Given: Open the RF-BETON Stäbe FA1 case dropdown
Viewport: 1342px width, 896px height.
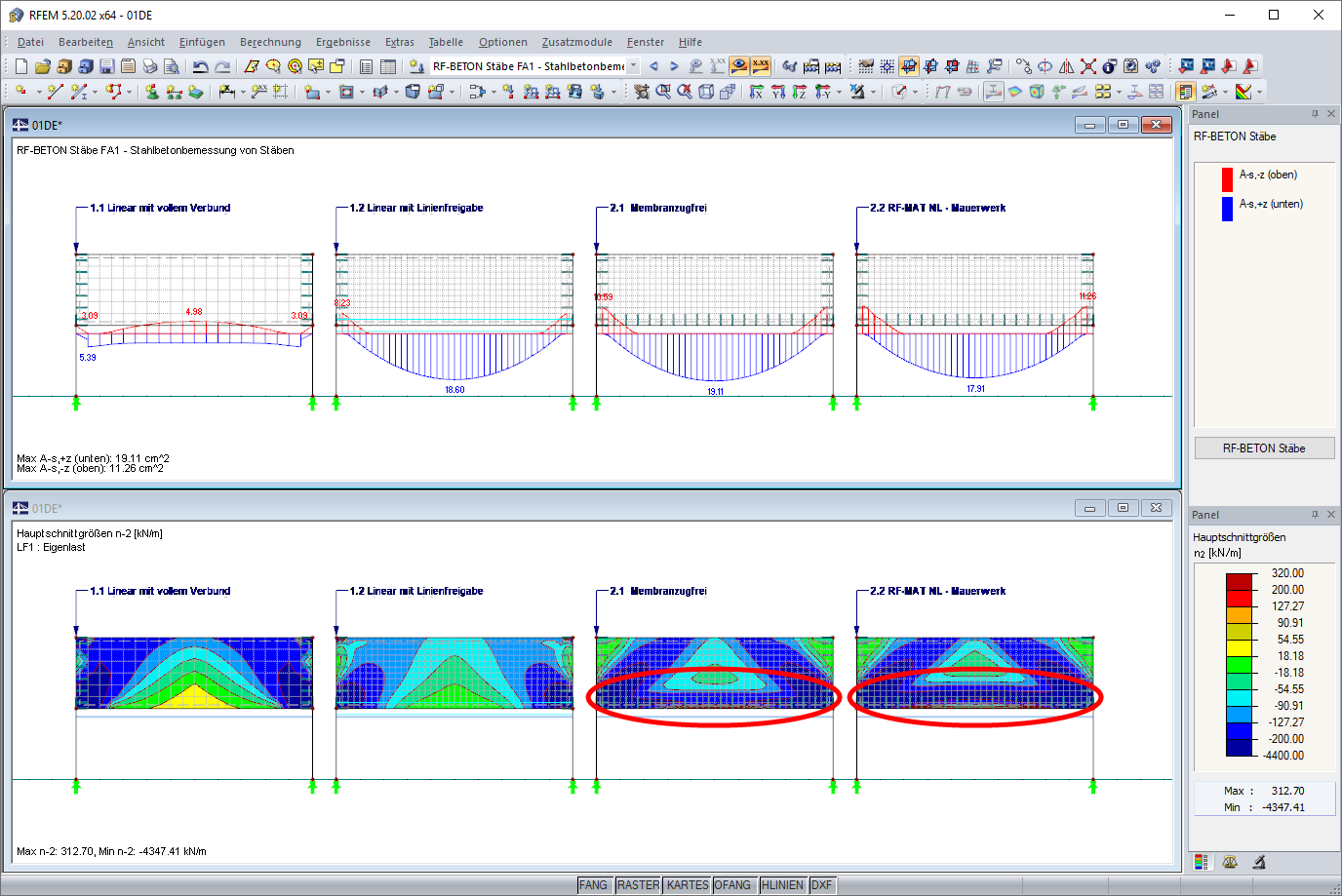Looking at the screenshot, I should 633,66.
